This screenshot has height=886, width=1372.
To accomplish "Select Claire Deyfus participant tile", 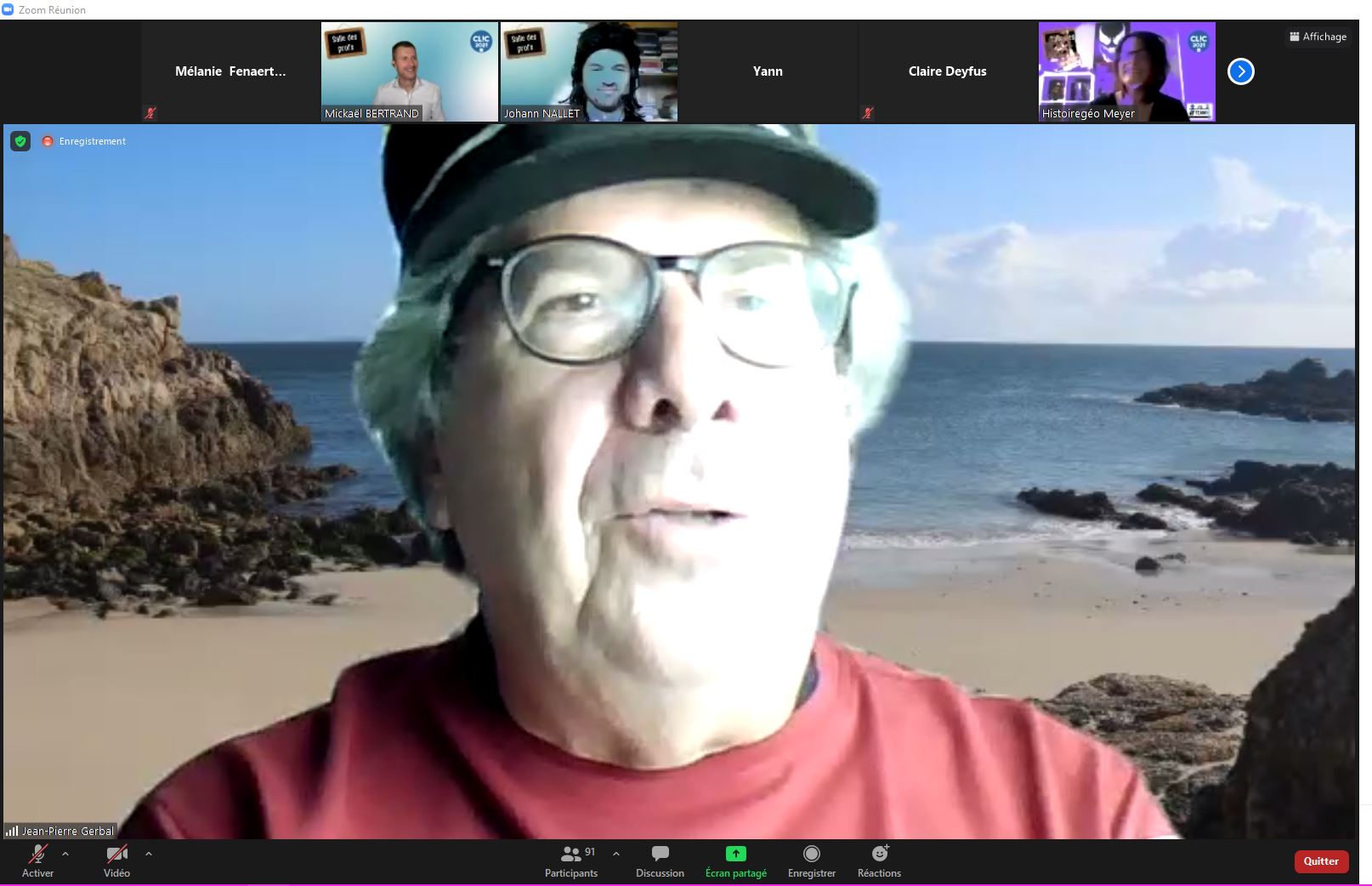I will tap(948, 71).
